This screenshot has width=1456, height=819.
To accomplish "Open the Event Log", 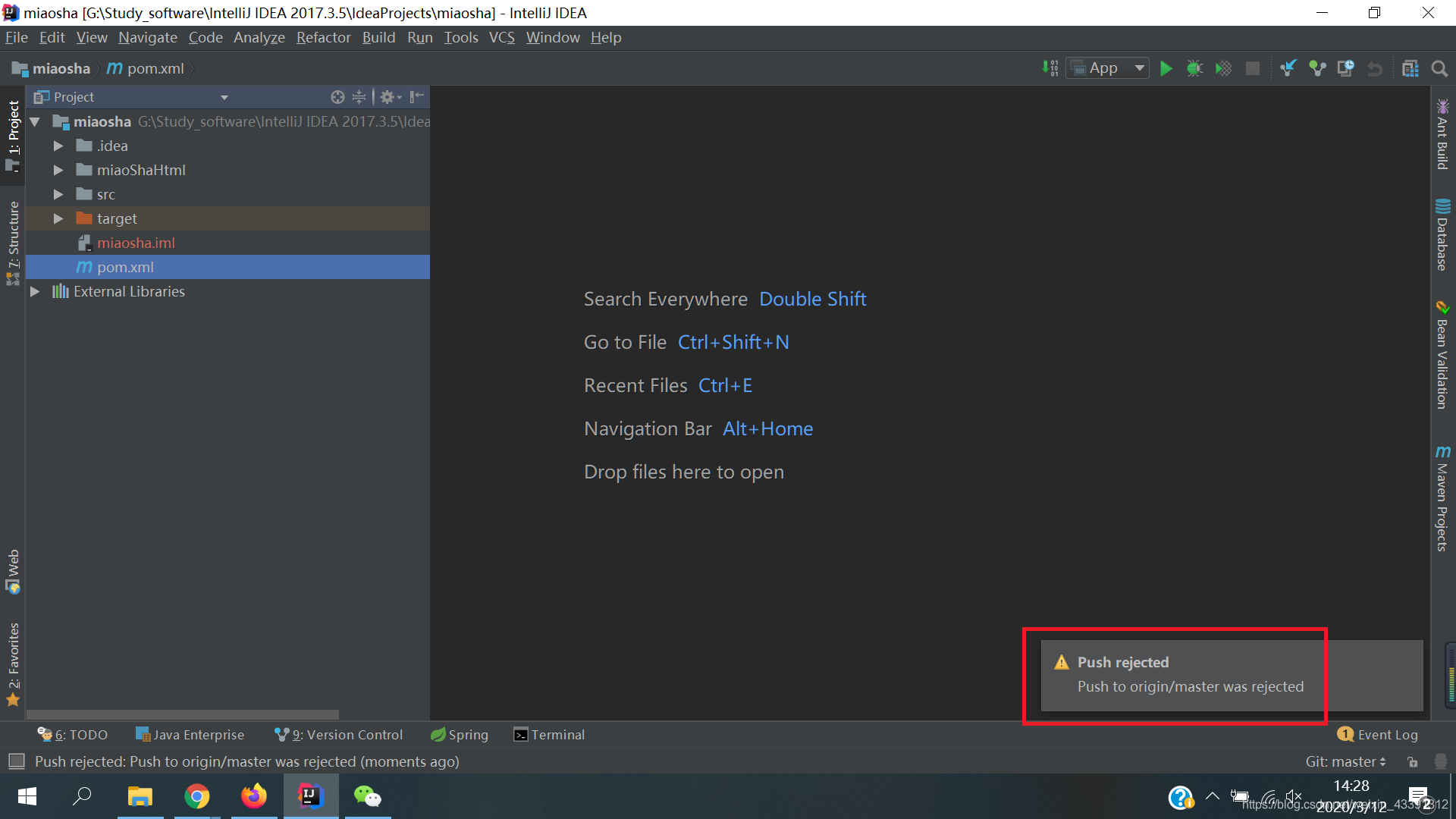I will coord(1378,734).
